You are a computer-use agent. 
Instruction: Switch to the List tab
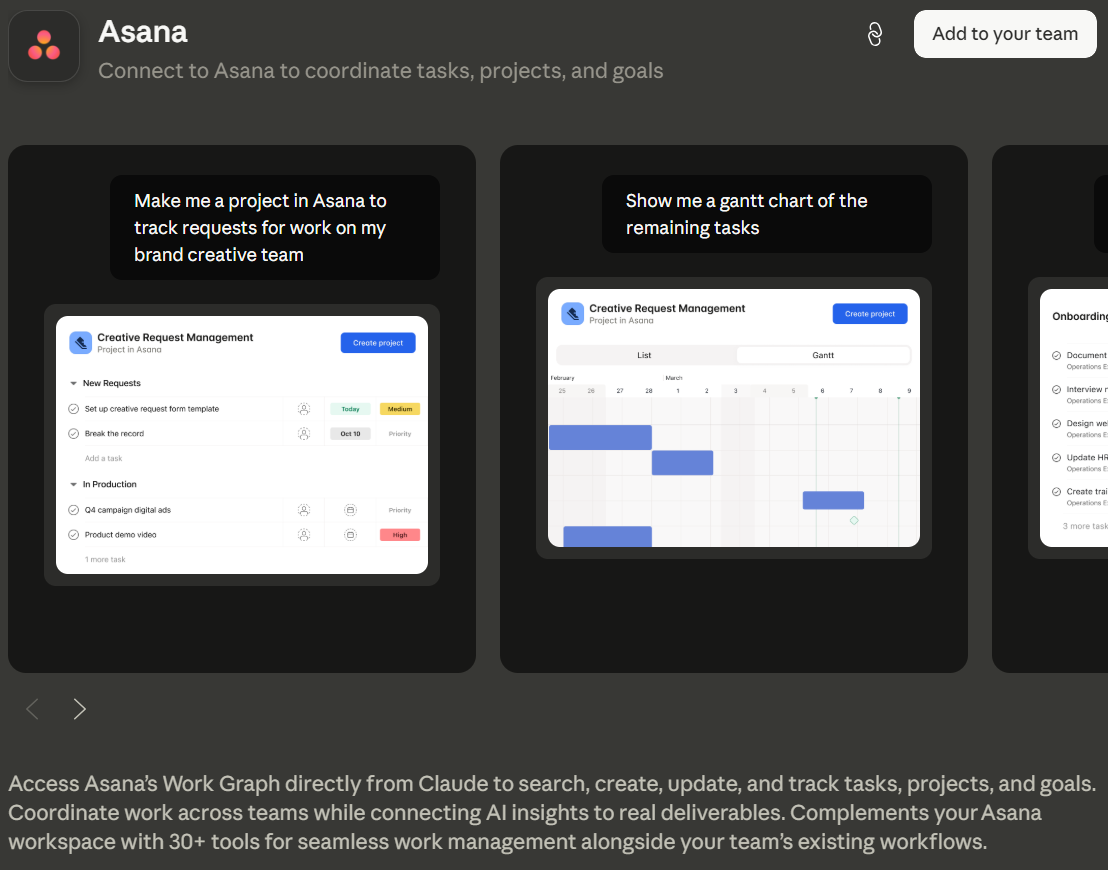(x=644, y=355)
